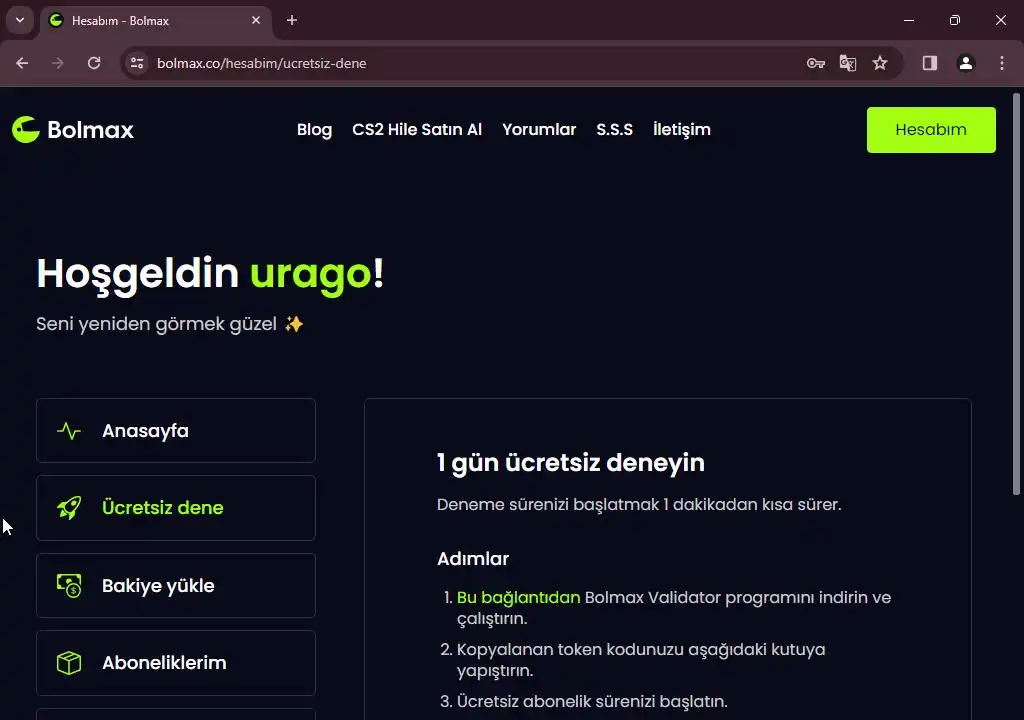The height and width of the screenshot is (720, 1024).
Task: Open CS2 Hile Satın Al page
Action: coord(417,129)
